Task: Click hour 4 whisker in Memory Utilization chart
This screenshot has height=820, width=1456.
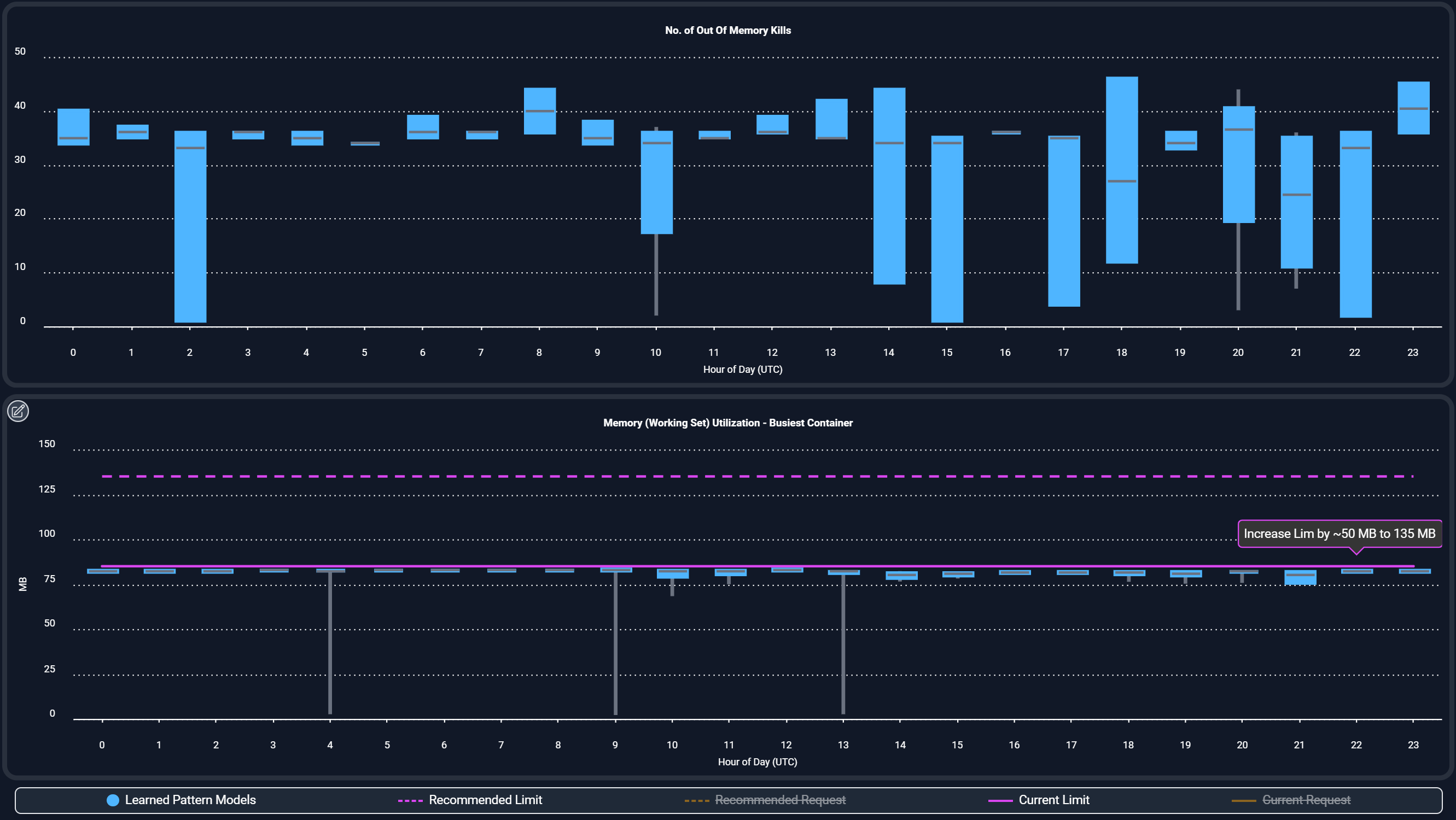Action: coord(330,644)
